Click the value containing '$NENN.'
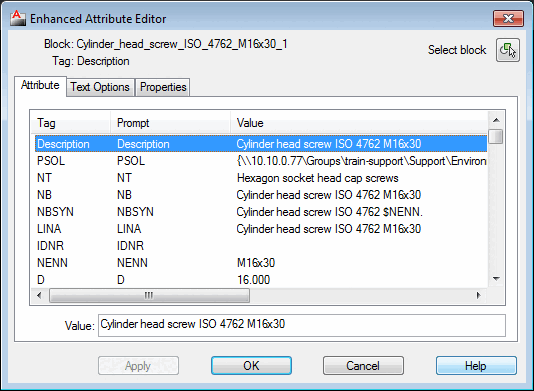This screenshot has width=534, height=391. point(329,212)
